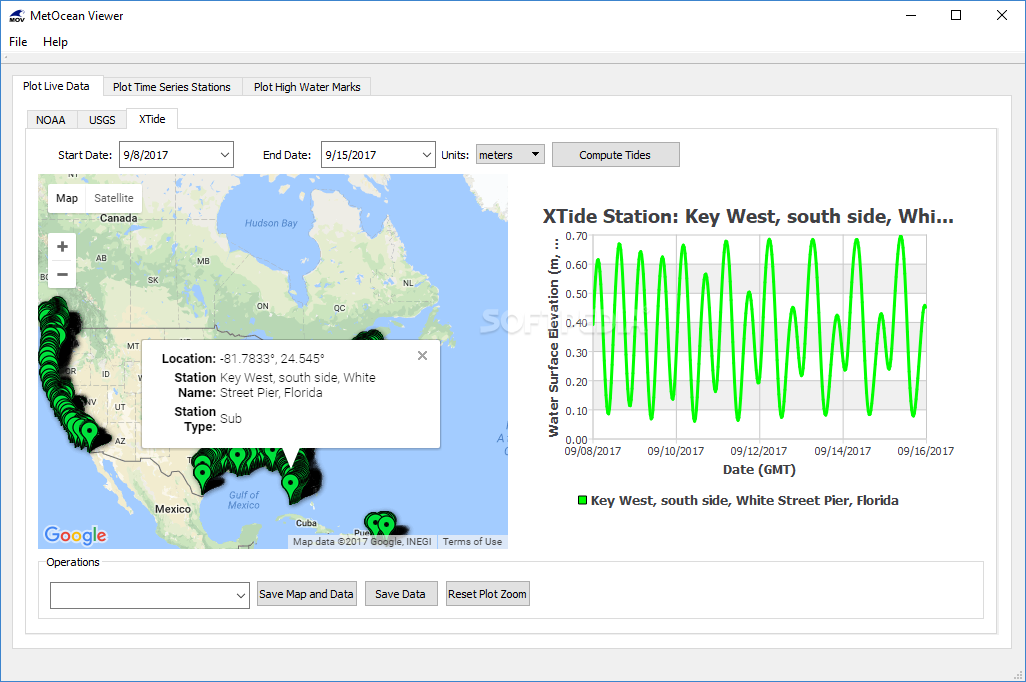Screen dimensions: 1026x682
Task: Expand the Start Date dropdown
Action: tap(224, 155)
